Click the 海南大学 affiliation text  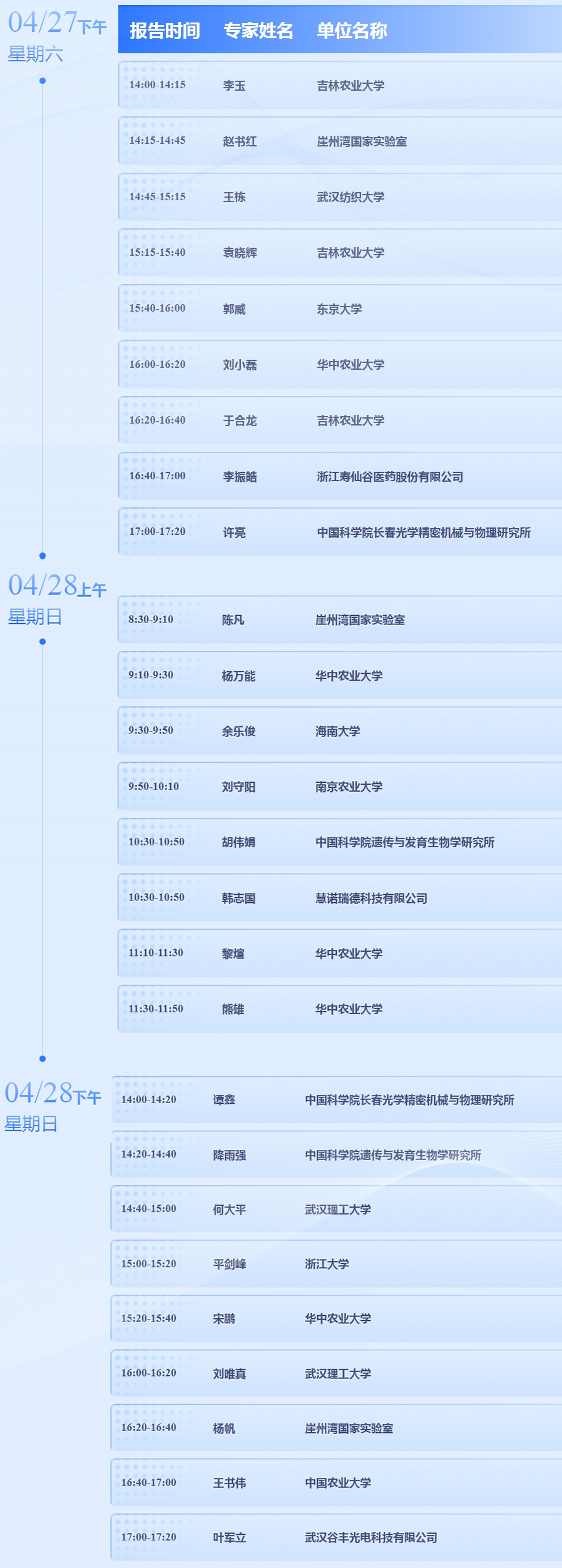pos(337,731)
